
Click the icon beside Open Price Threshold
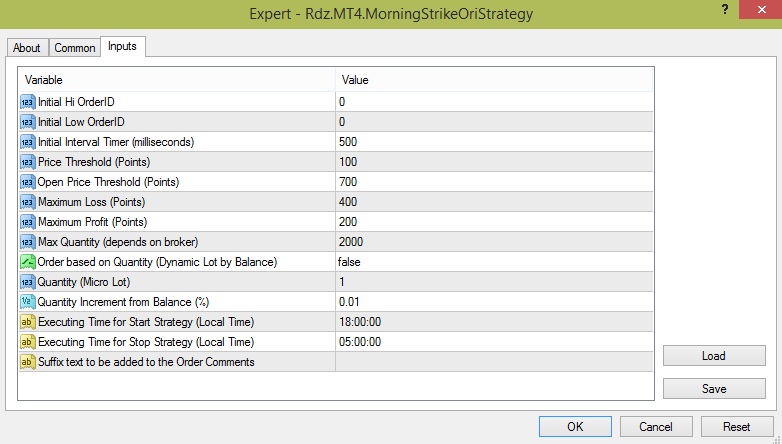click(27, 182)
